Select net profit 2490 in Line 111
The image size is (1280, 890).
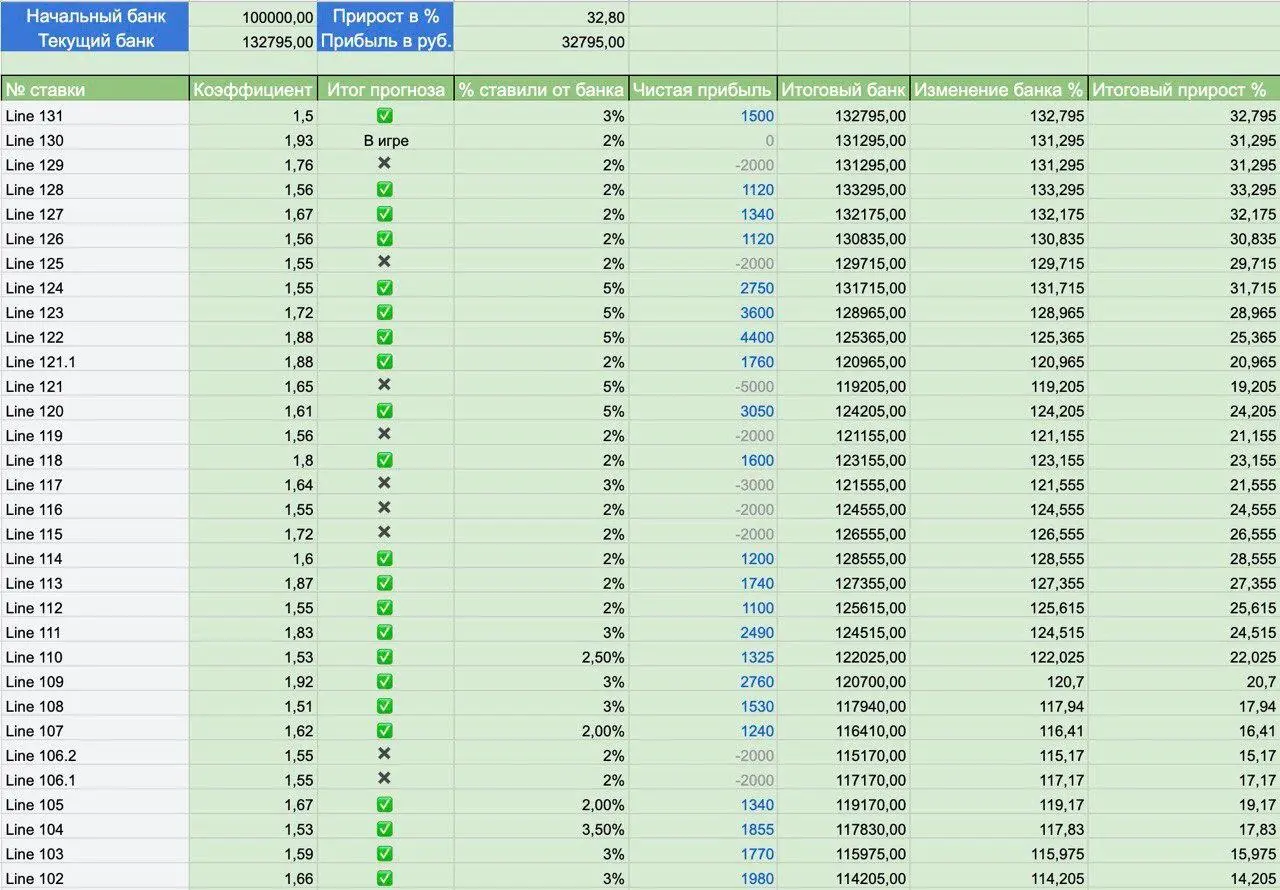757,633
